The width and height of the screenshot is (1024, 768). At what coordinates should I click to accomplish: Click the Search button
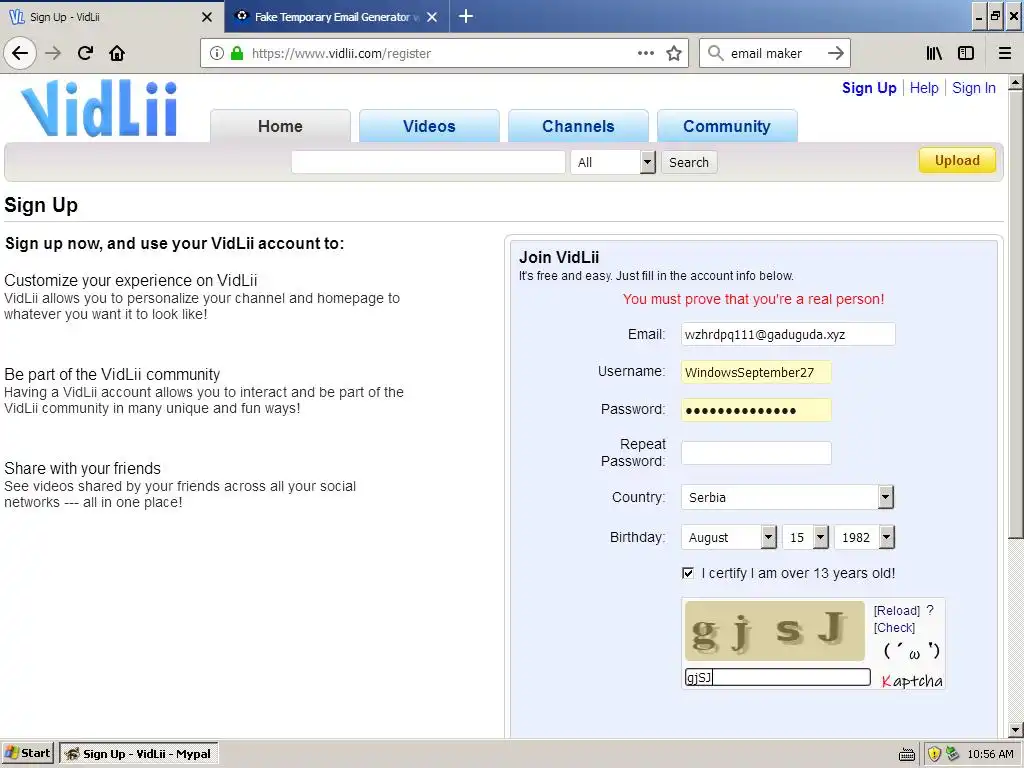click(688, 162)
